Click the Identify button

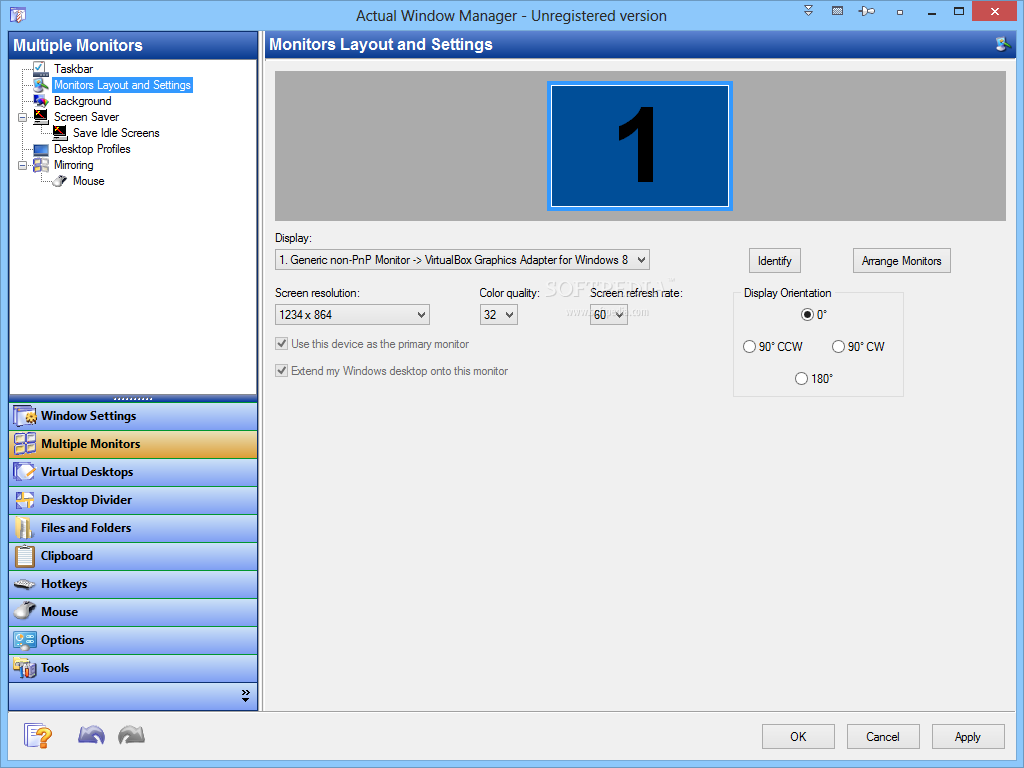click(775, 261)
